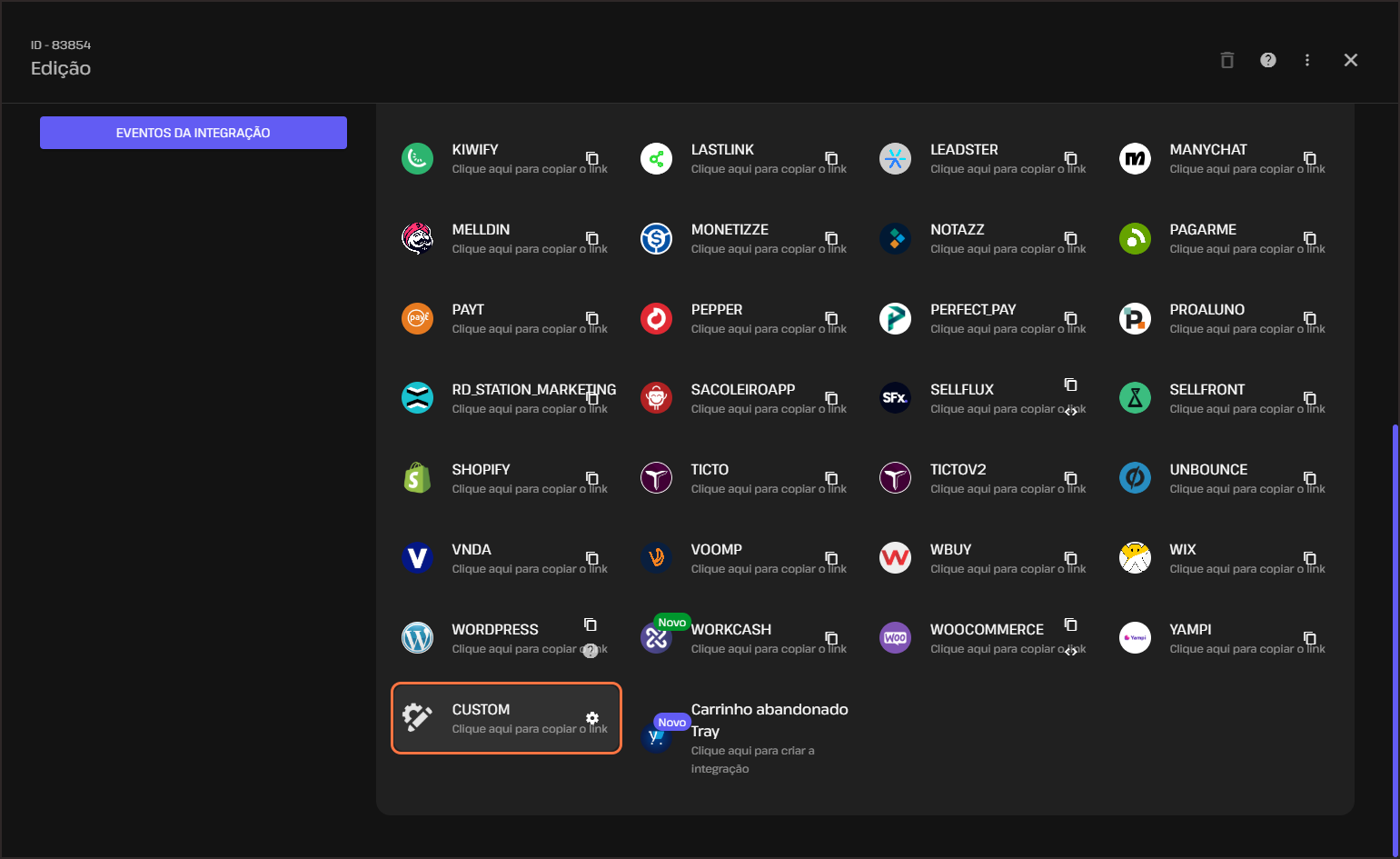This screenshot has width=1400, height=859.
Task: Click the Kiwify integration logo
Action: click(x=417, y=159)
